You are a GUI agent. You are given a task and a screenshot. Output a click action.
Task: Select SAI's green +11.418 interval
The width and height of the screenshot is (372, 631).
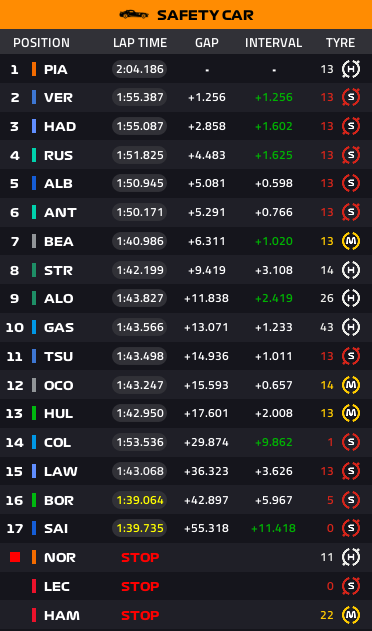coord(273,528)
